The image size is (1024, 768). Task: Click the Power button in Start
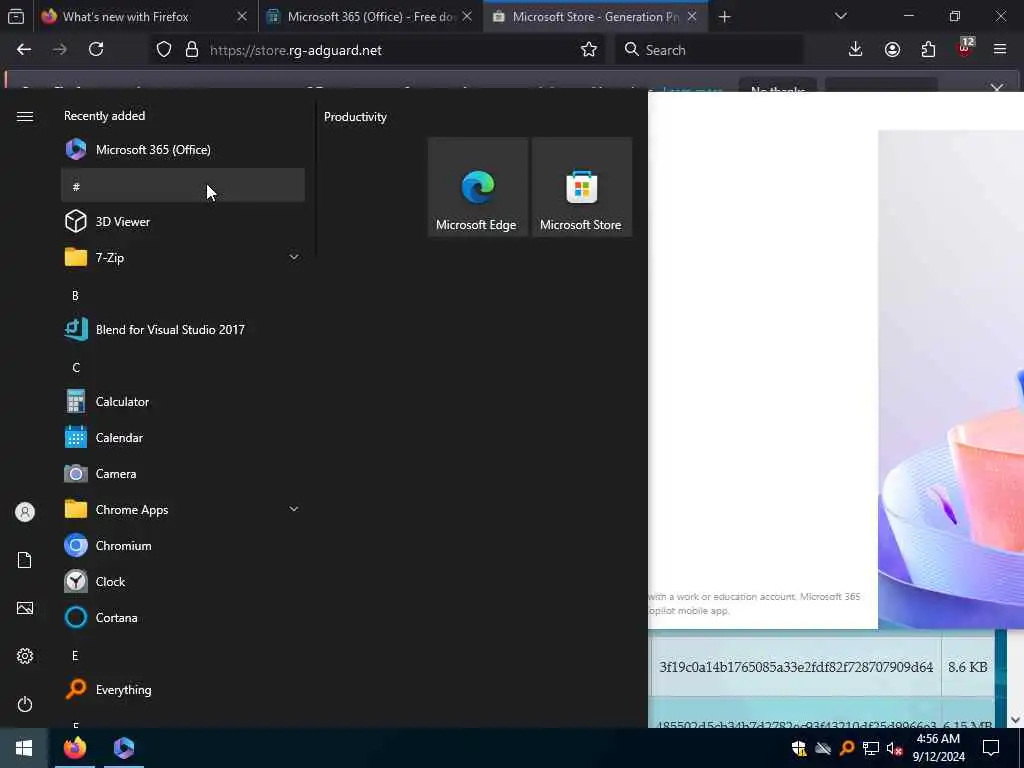tap(25, 704)
